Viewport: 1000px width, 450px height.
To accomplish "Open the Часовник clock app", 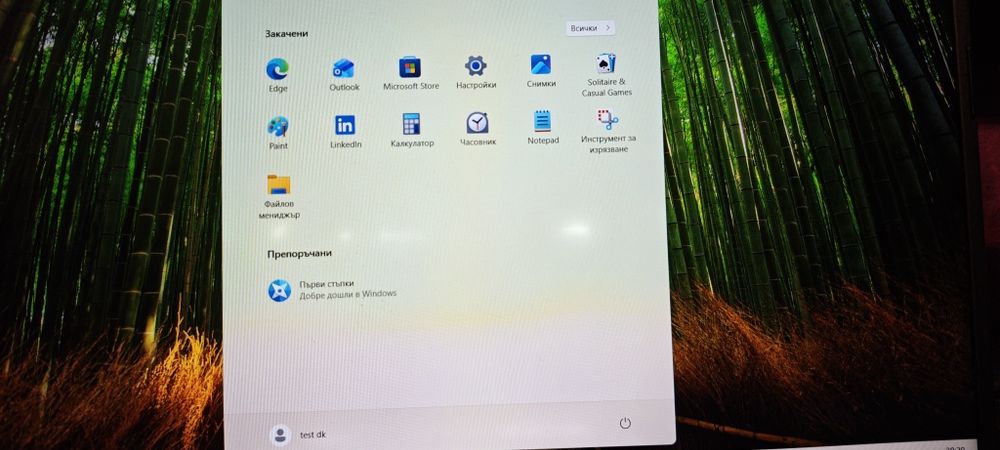I will pyautogui.click(x=478, y=129).
